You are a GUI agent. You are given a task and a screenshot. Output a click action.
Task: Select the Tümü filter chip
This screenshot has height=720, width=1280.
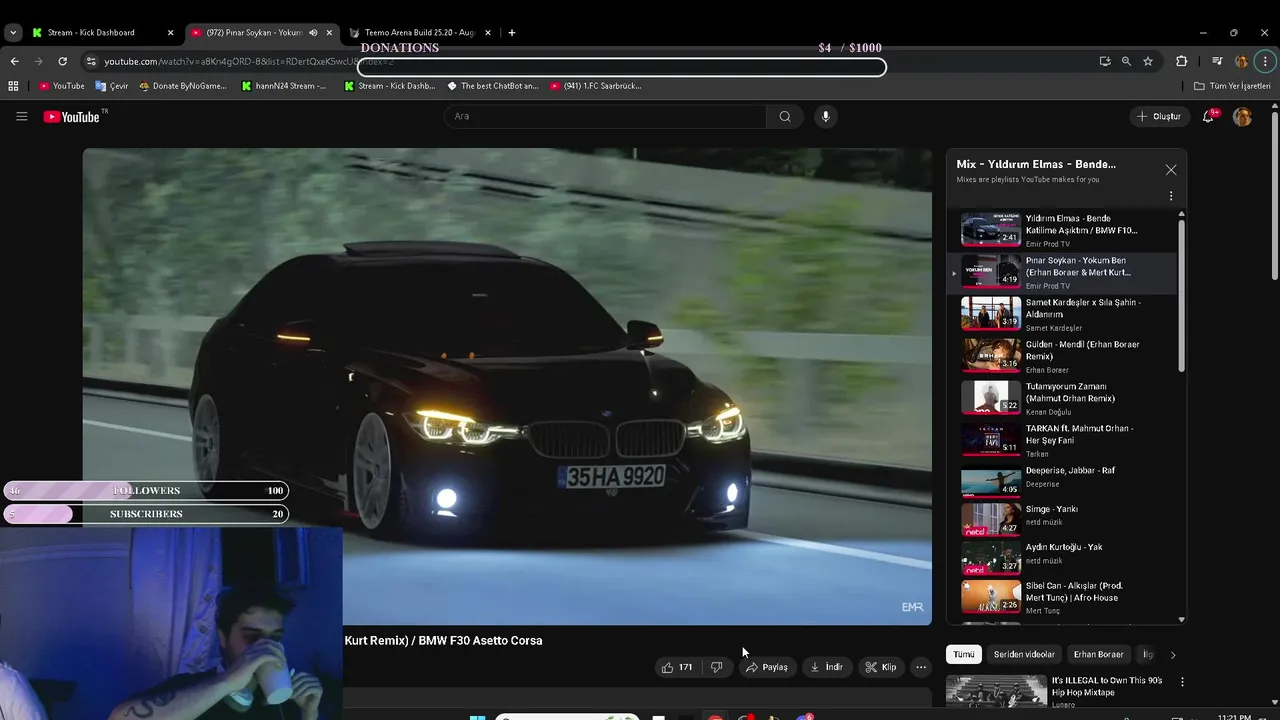click(x=963, y=654)
